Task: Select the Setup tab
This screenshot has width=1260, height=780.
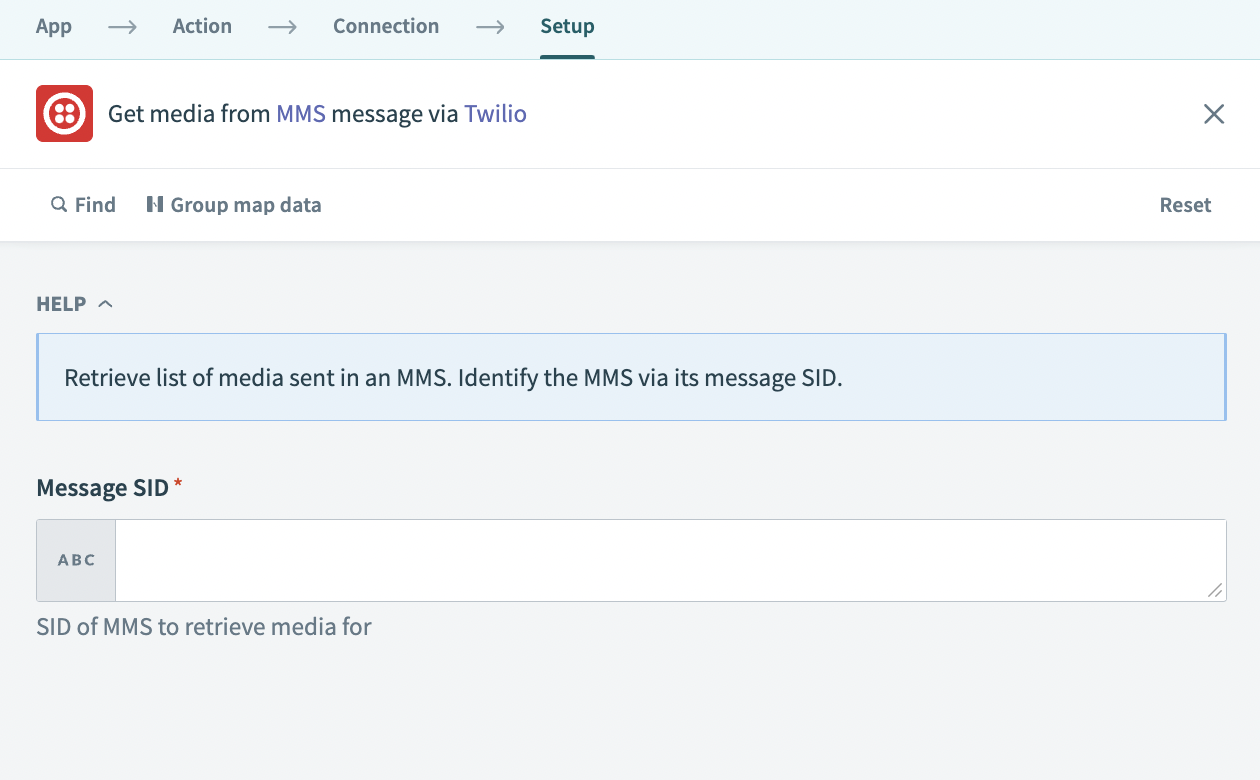Action: tap(567, 27)
